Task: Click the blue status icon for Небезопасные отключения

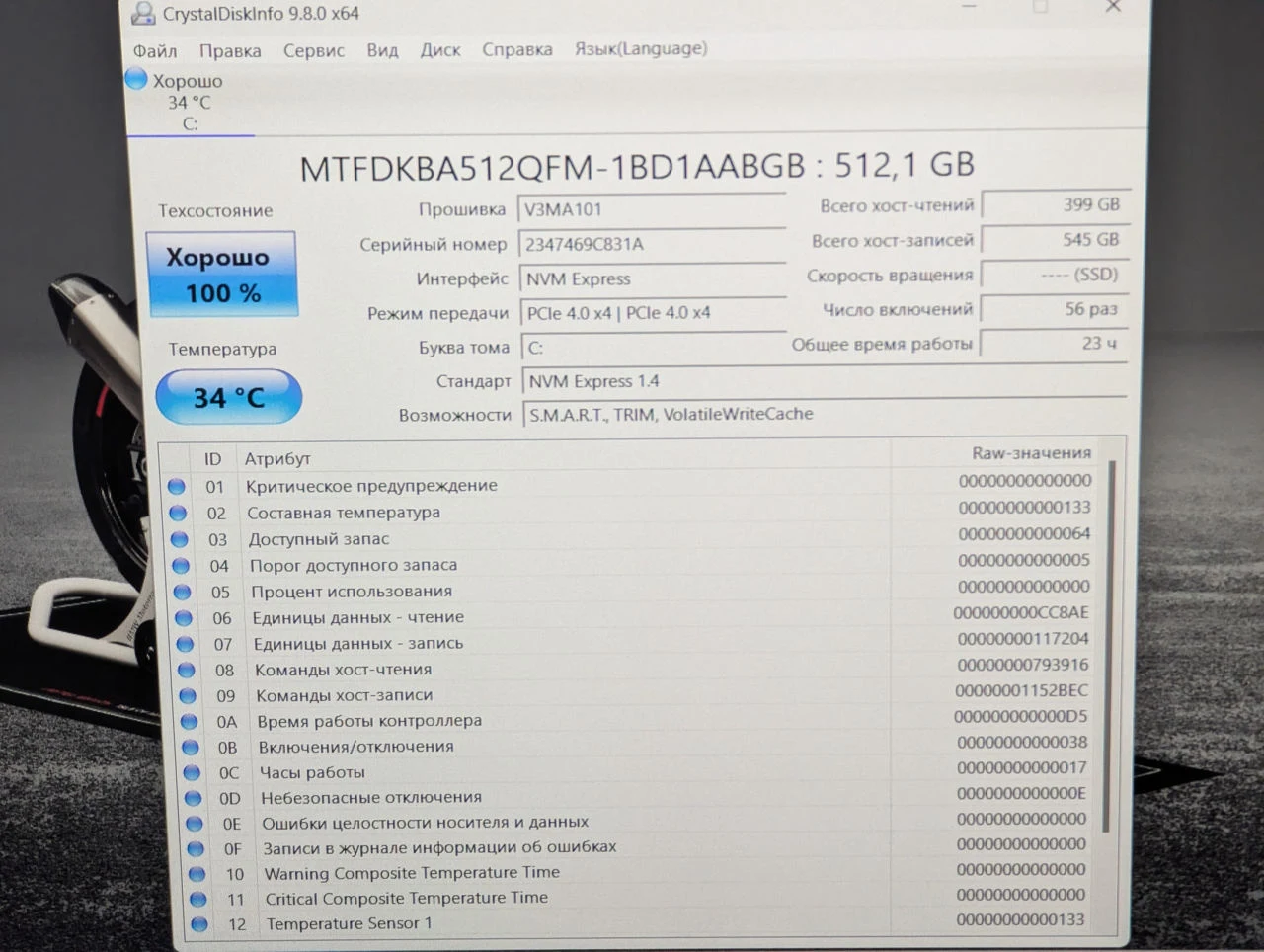Action: pos(193,798)
